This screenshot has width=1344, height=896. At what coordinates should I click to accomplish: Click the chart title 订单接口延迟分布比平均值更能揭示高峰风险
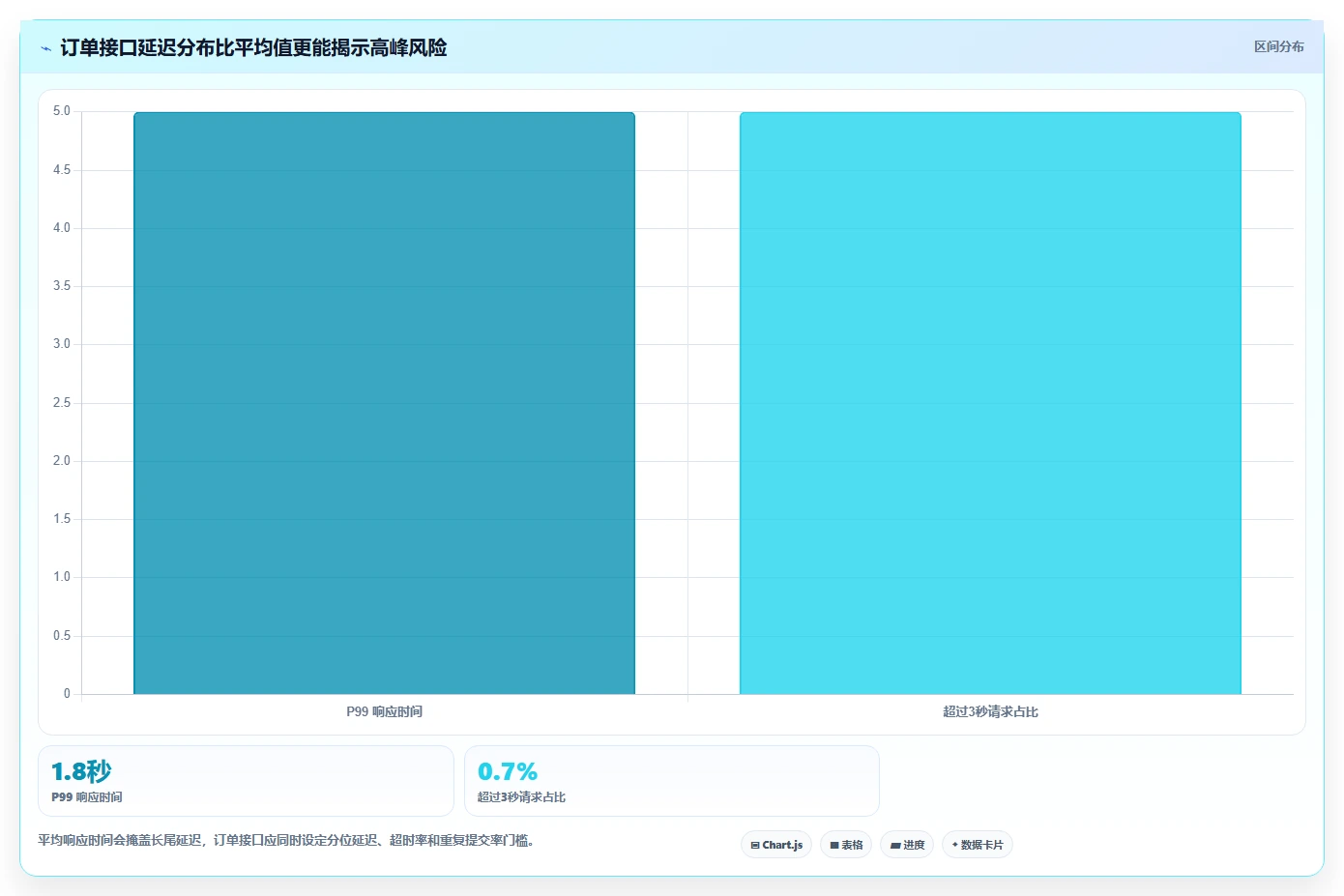point(253,47)
